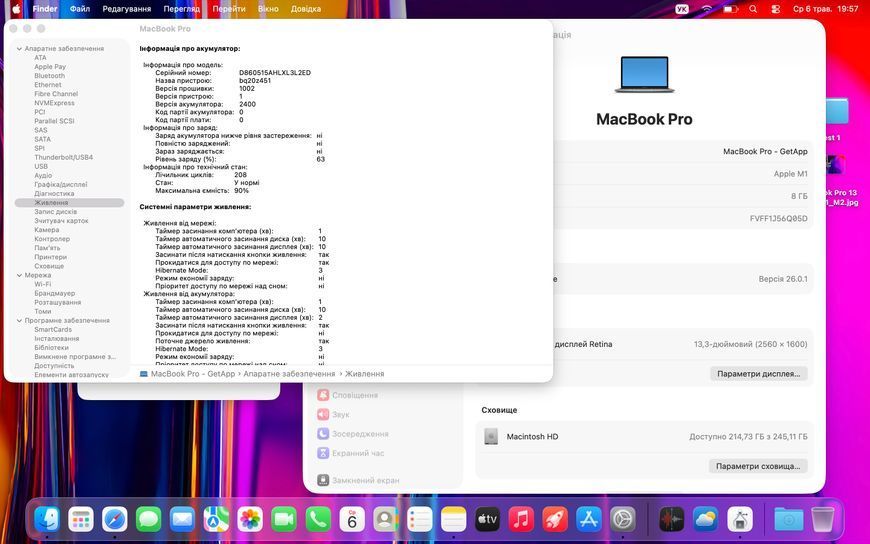Open Екранний час in System Settings sidebar
This screenshot has width=870, height=544.
point(351,454)
